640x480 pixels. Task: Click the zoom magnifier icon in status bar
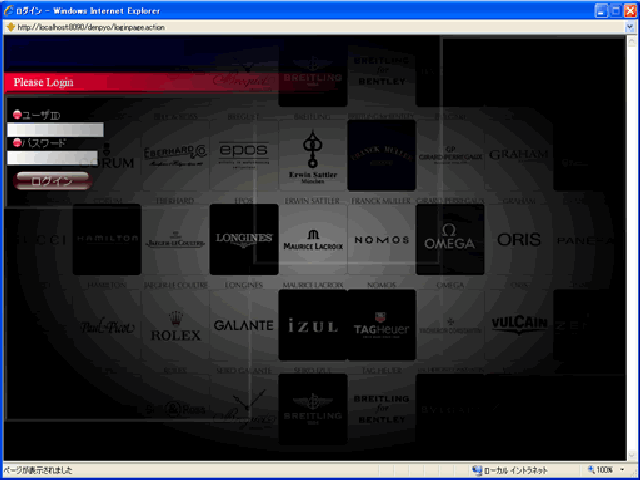click(x=591, y=470)
